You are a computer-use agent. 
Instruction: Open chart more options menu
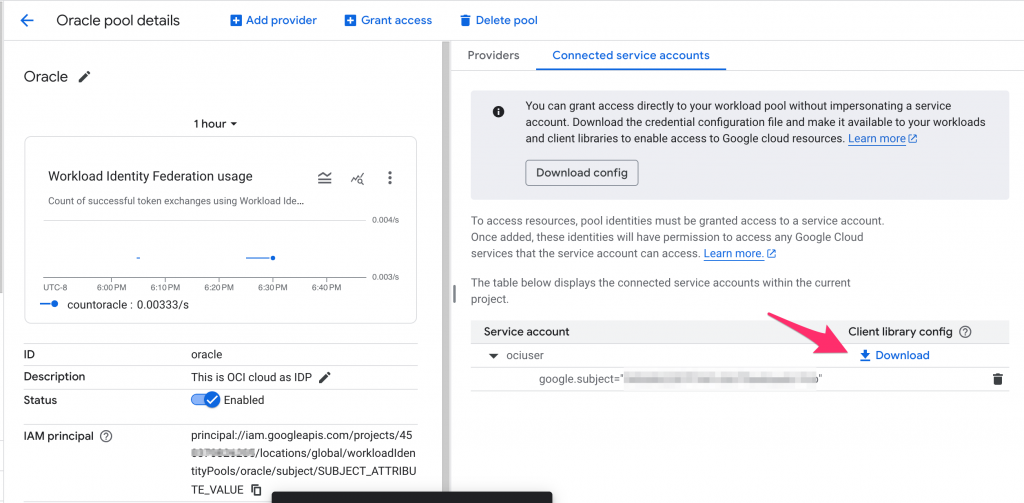tap(390, 178)
